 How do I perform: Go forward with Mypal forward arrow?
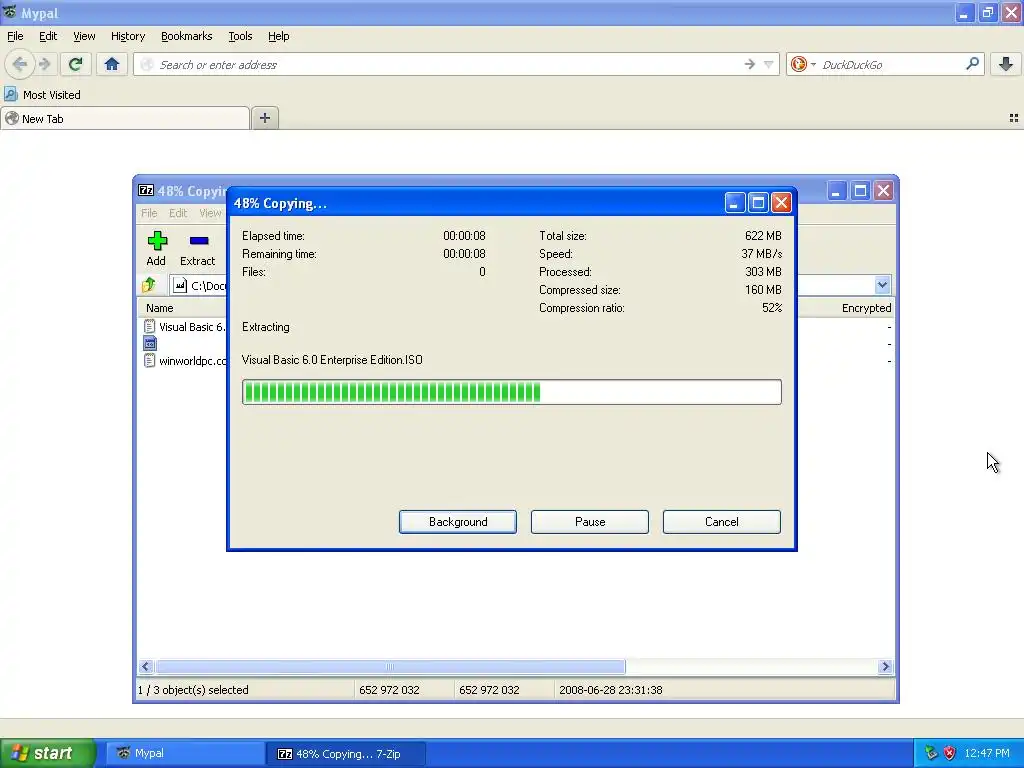(44, 64)
